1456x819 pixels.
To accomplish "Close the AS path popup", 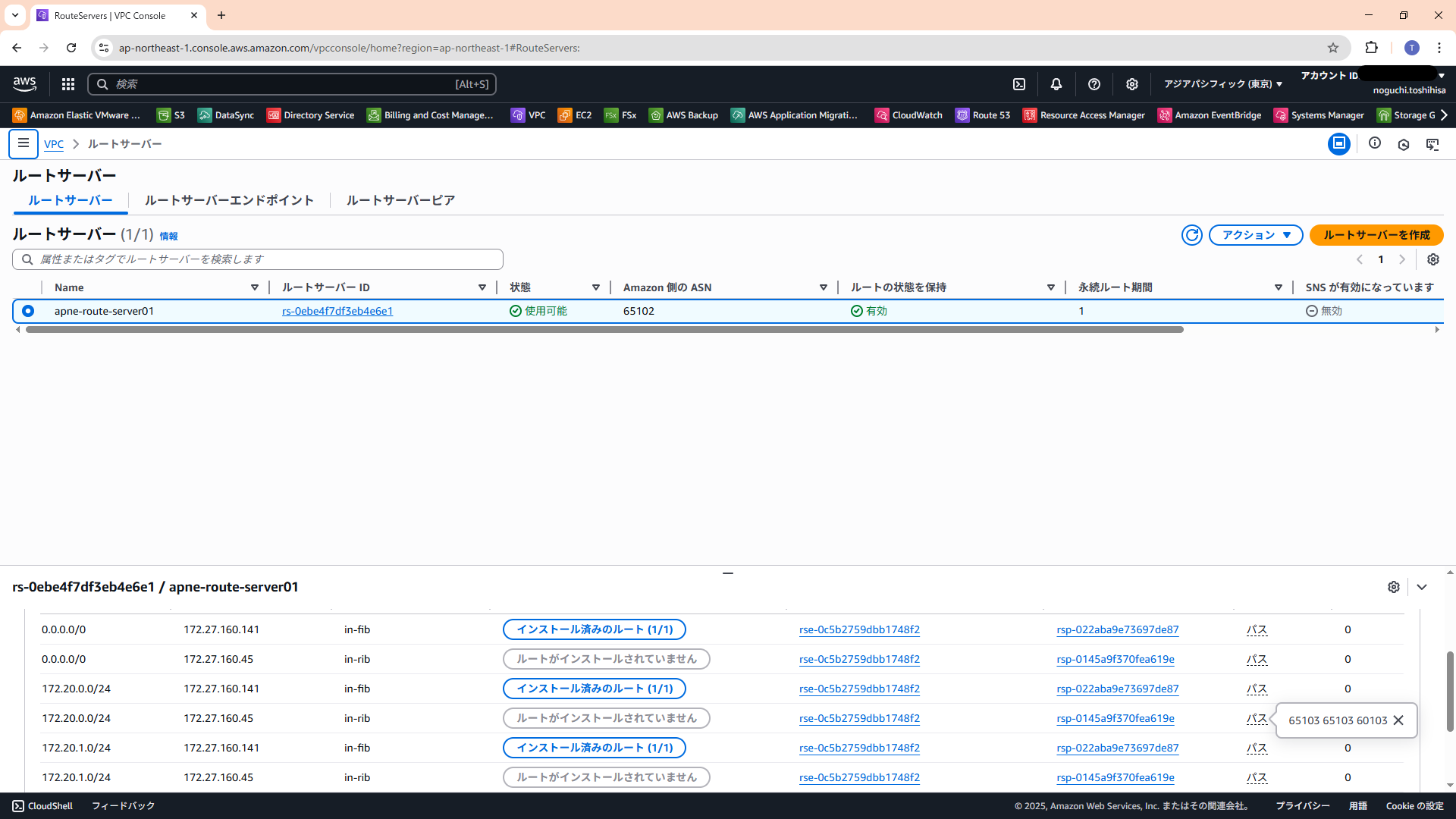I will 1398,720.
